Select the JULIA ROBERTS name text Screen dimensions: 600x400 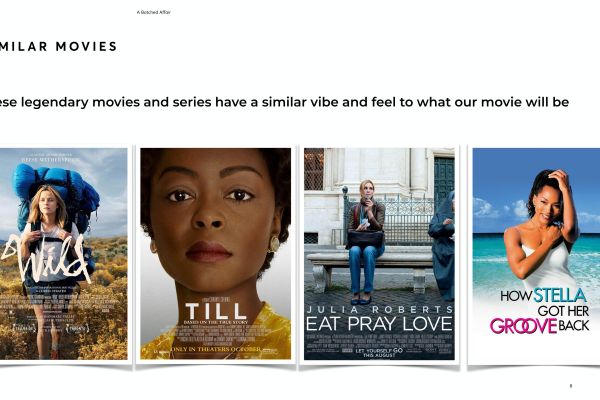pos(380,309)
